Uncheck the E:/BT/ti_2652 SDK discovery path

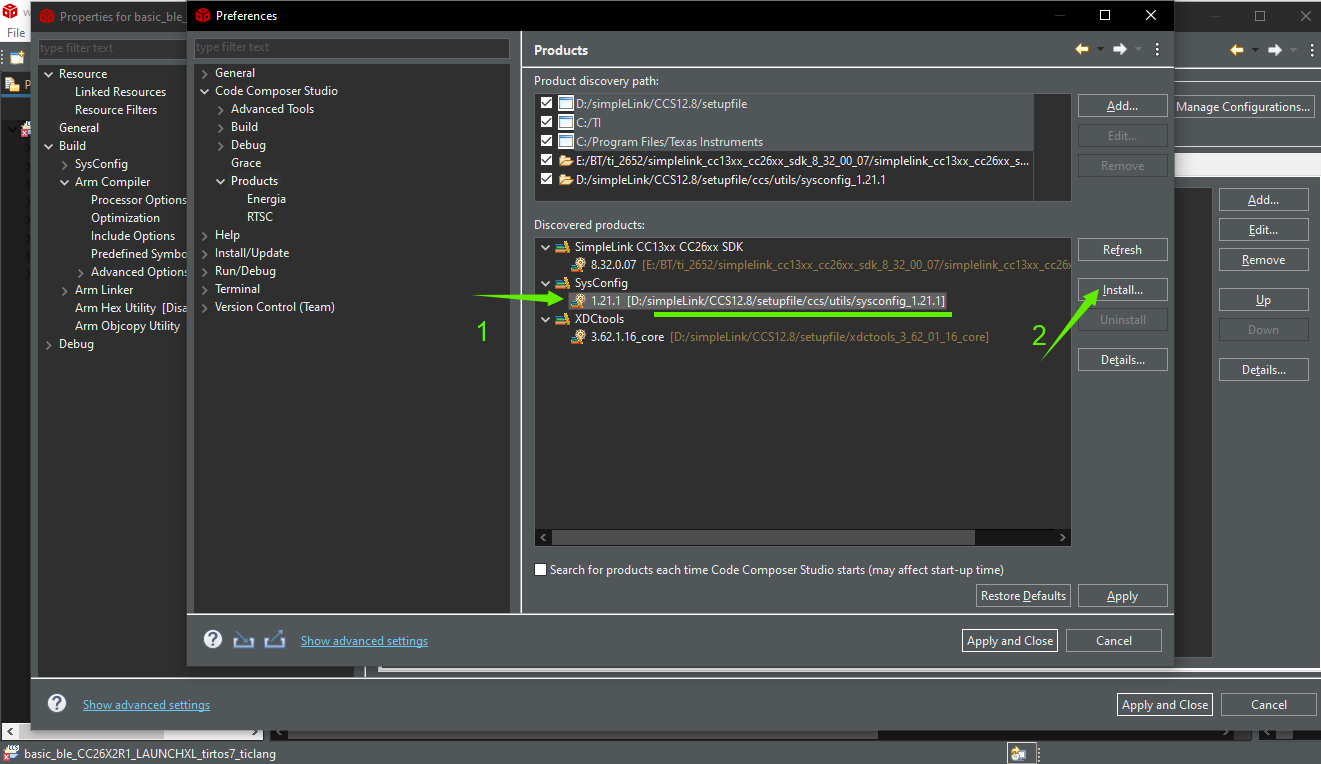click(546, 160)
